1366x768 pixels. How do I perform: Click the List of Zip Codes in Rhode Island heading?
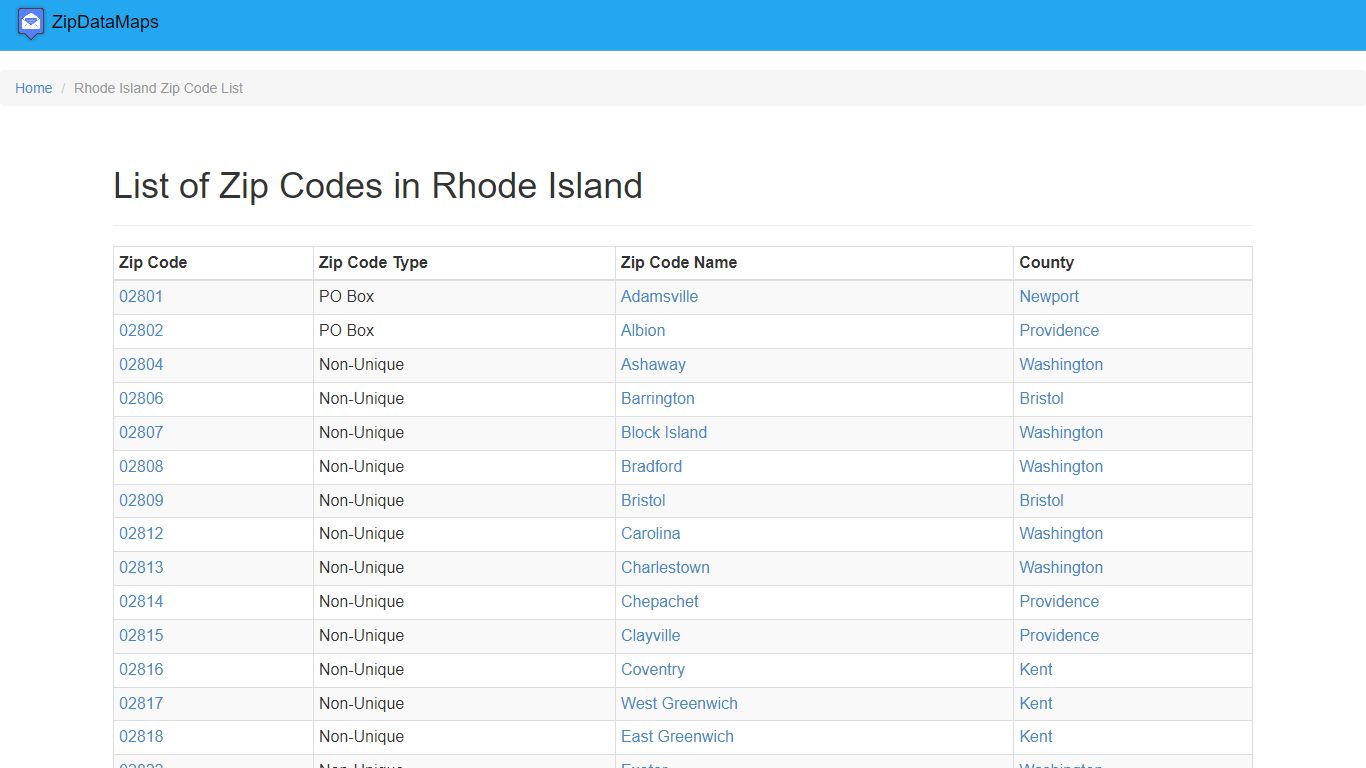[x=378, y=186]
